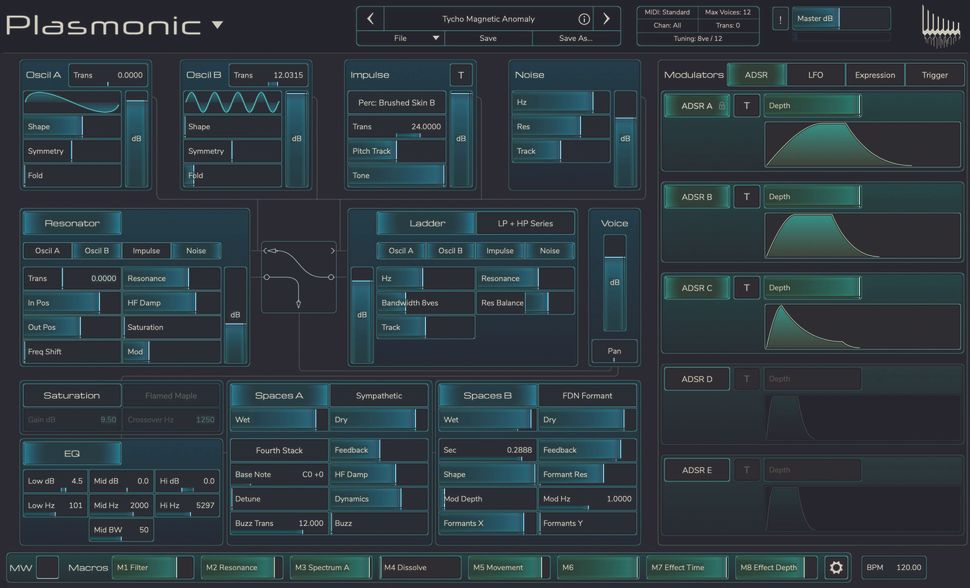Click the M1 Filter macro slider
The height and width of the screenshot is (588, 970).
point(151,567)
